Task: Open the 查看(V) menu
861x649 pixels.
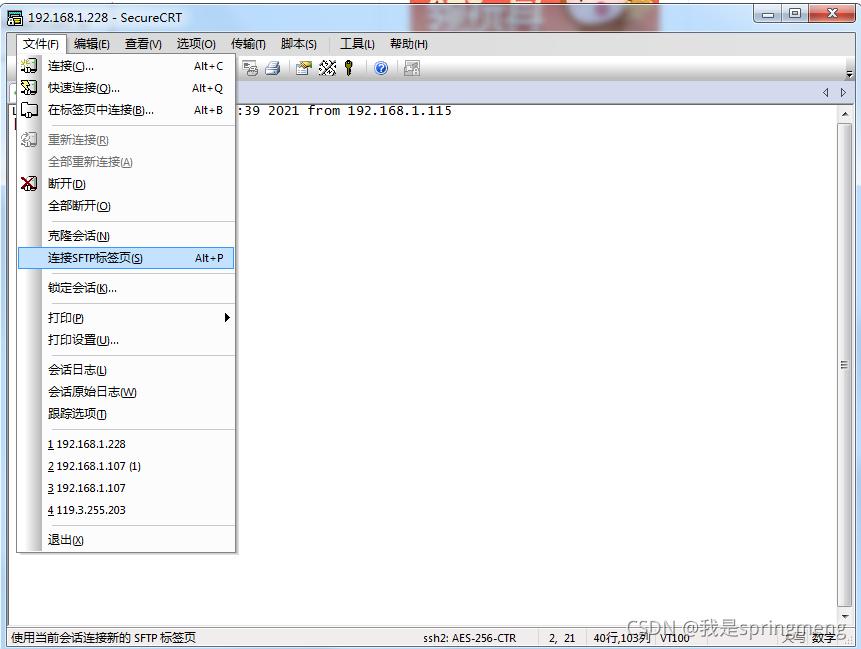Action: pyautogui.click(x=143, y=44)
